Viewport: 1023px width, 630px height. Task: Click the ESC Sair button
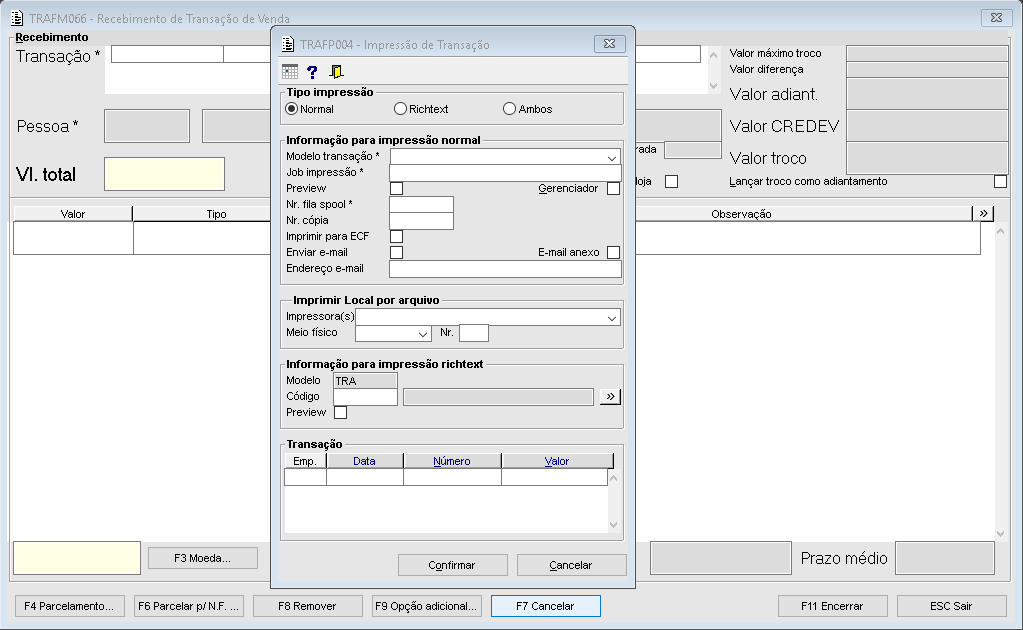951,606
